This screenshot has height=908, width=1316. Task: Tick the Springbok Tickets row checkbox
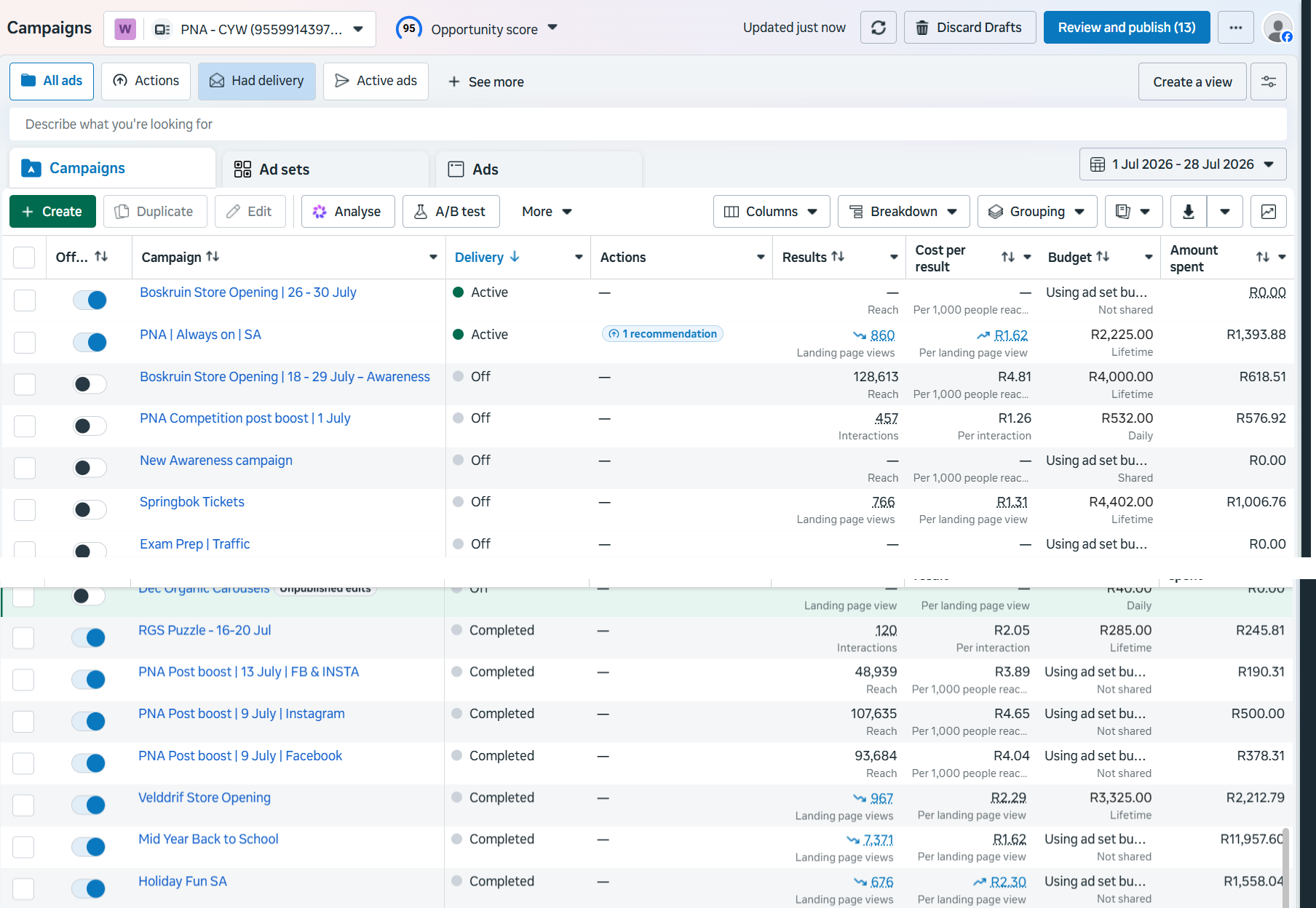coord(25,509)
